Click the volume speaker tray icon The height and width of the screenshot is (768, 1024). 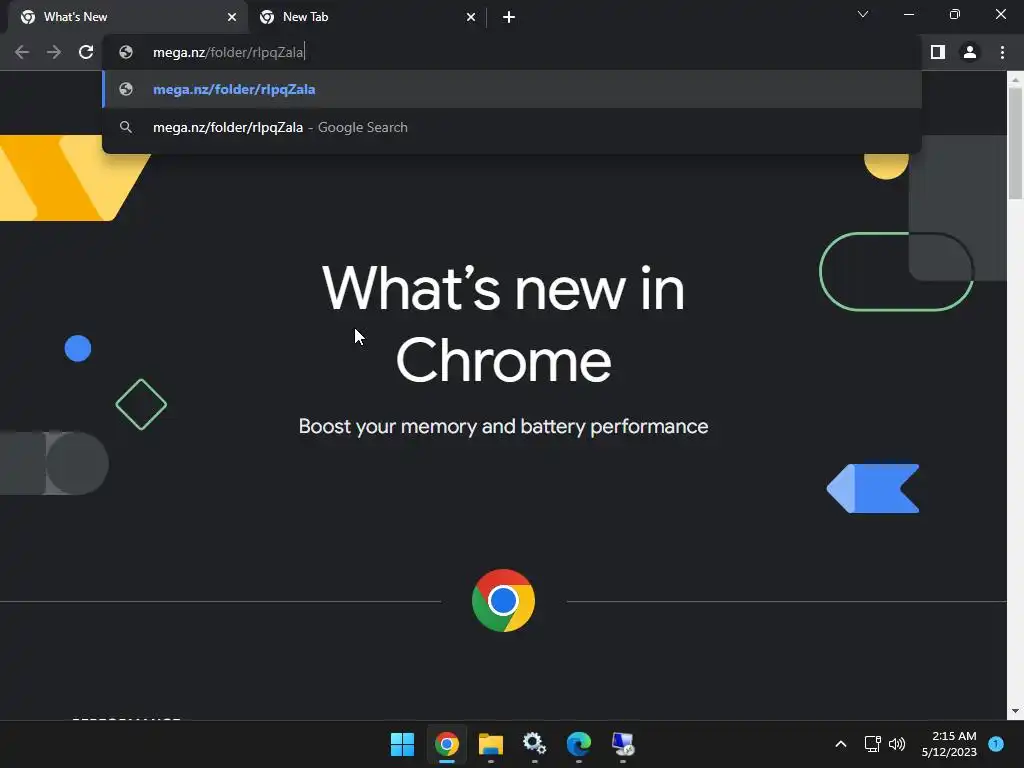(x=897, y=744)
